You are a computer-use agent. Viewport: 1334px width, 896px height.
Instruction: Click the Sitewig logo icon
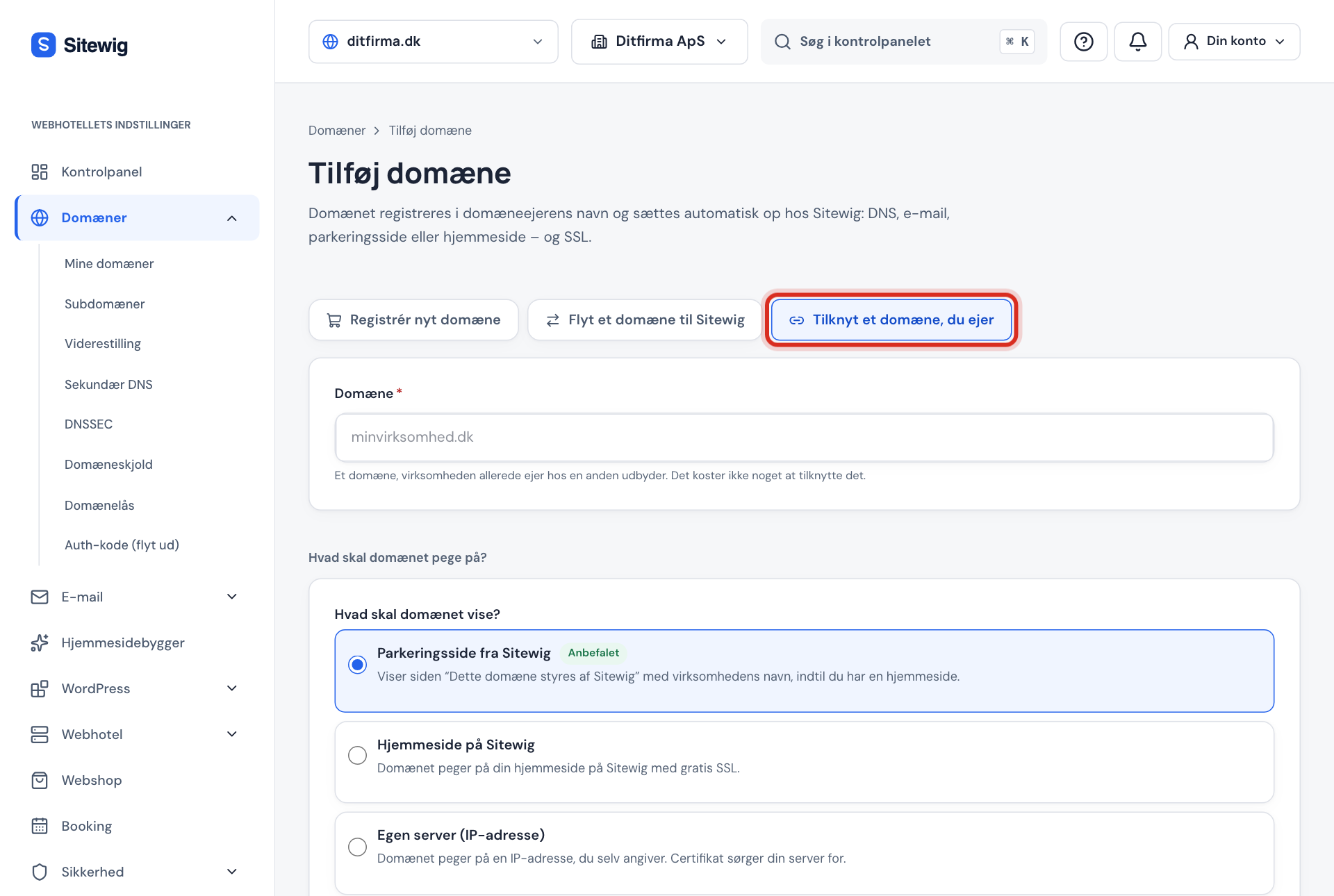pos(43,44)
